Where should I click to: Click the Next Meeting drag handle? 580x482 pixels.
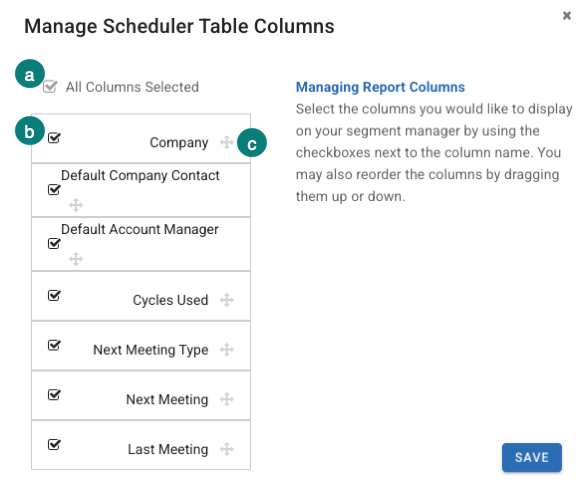(226, 399)
